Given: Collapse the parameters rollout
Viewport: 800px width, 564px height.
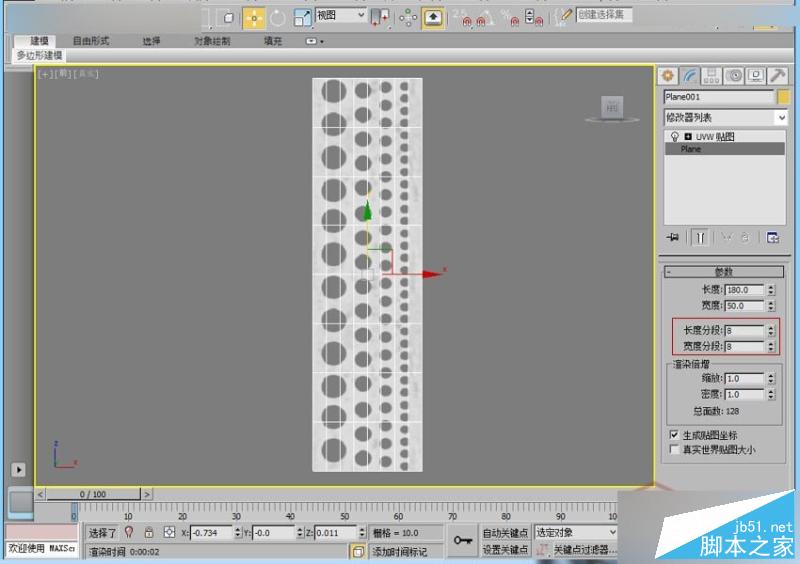Looking at the screenshot, I should click(723, 272).
